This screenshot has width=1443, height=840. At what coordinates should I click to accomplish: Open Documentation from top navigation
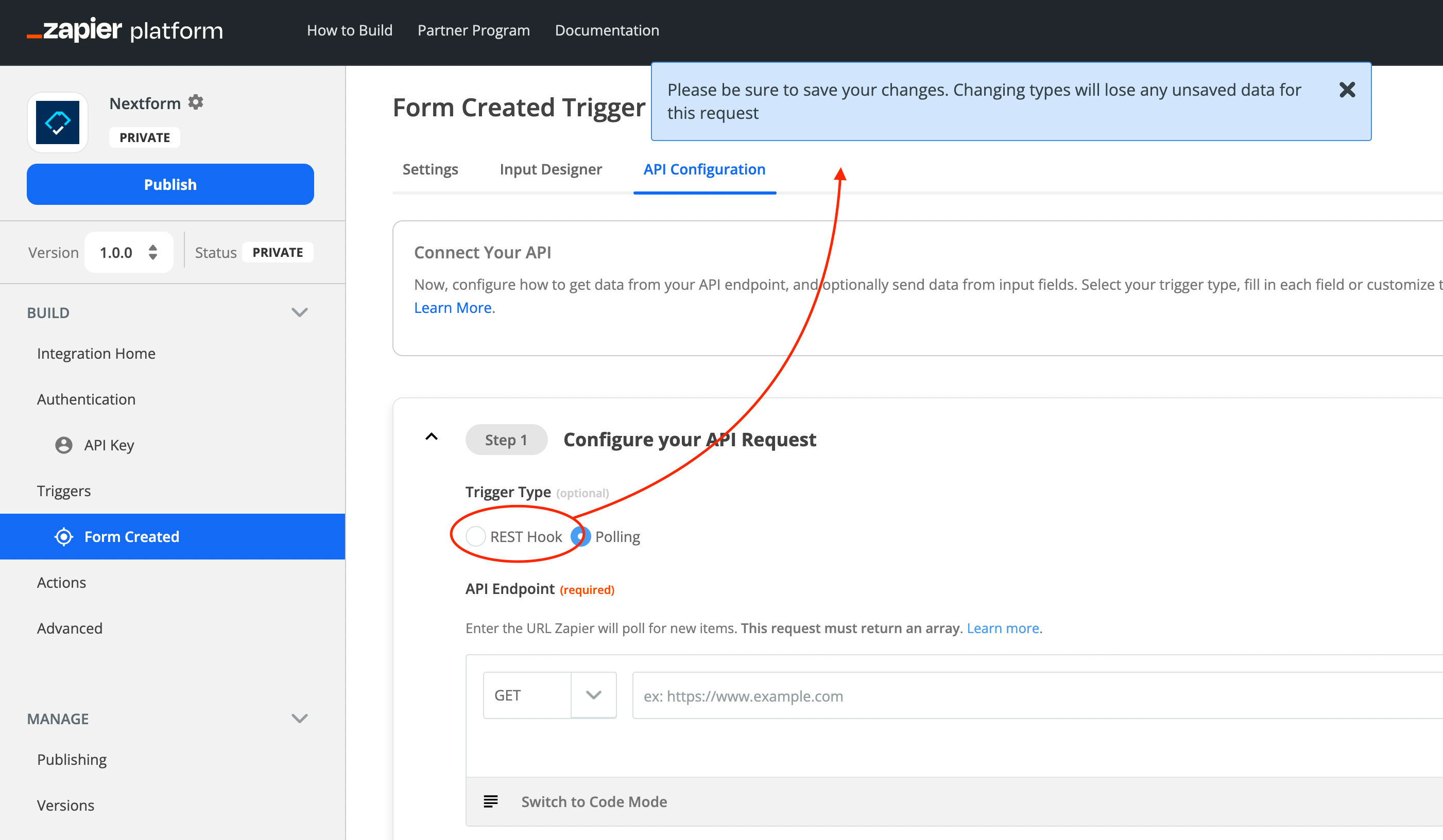607,30
